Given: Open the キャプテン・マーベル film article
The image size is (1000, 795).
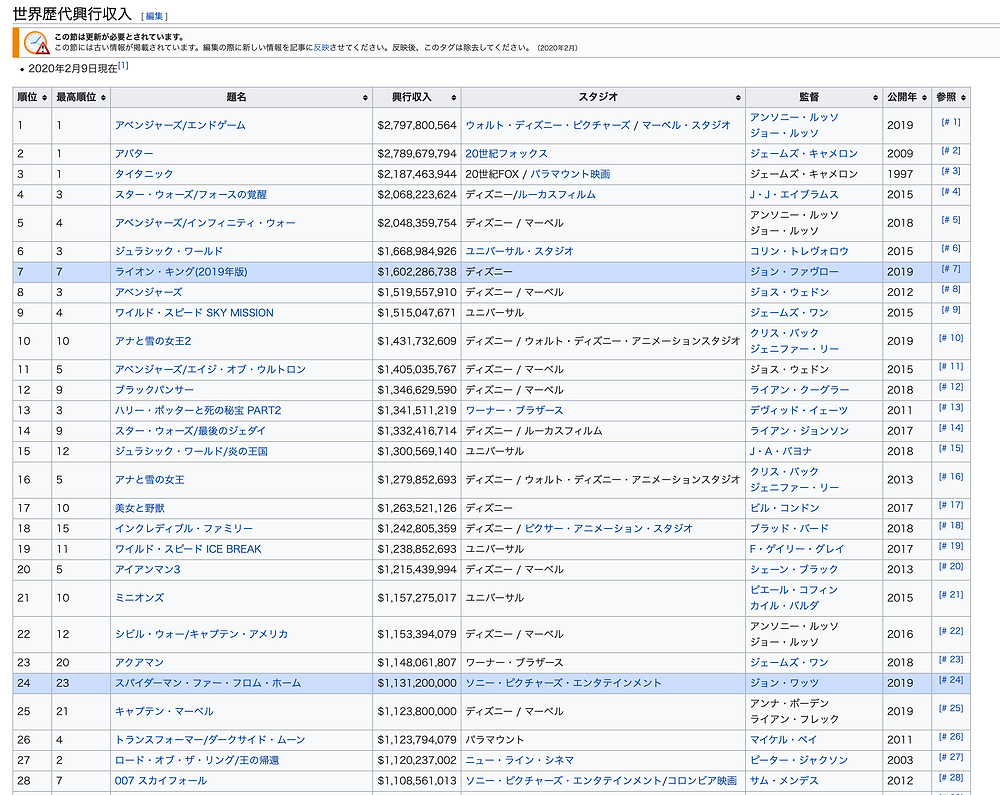Looking at the screenshot, I should pos(164,711).
